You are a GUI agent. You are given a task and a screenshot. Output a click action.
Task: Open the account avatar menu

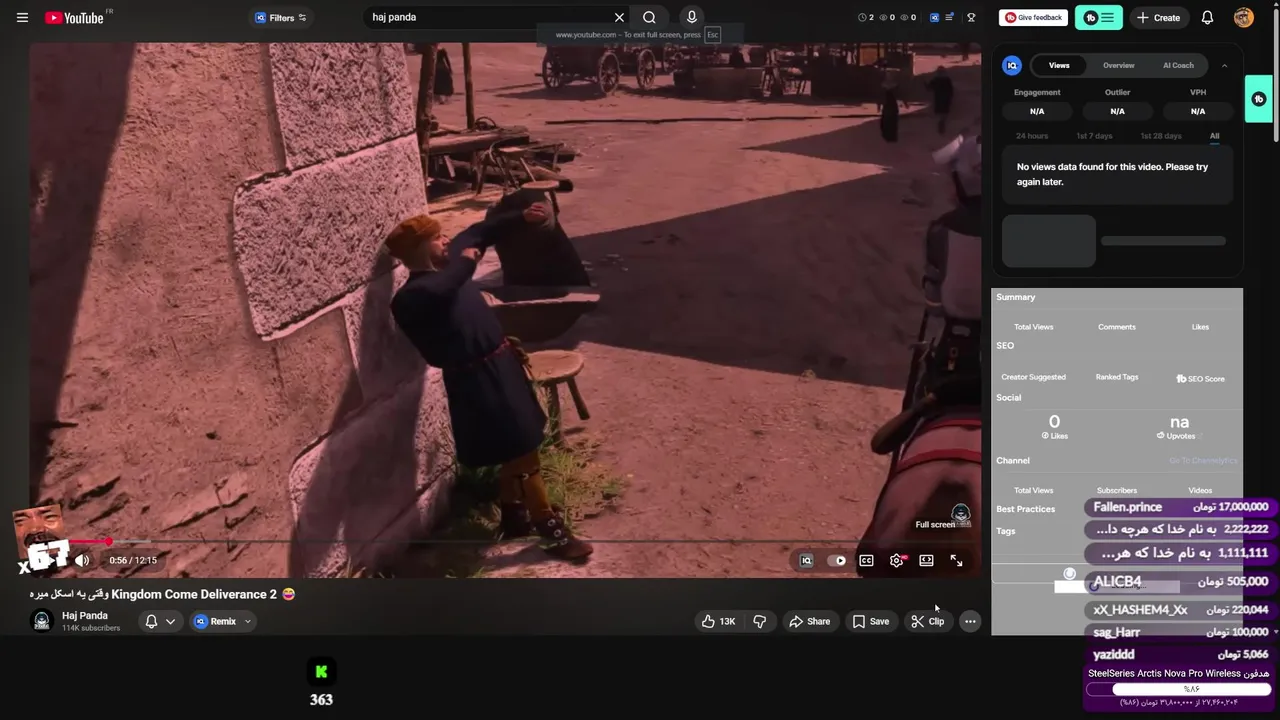pos(1243,17)
